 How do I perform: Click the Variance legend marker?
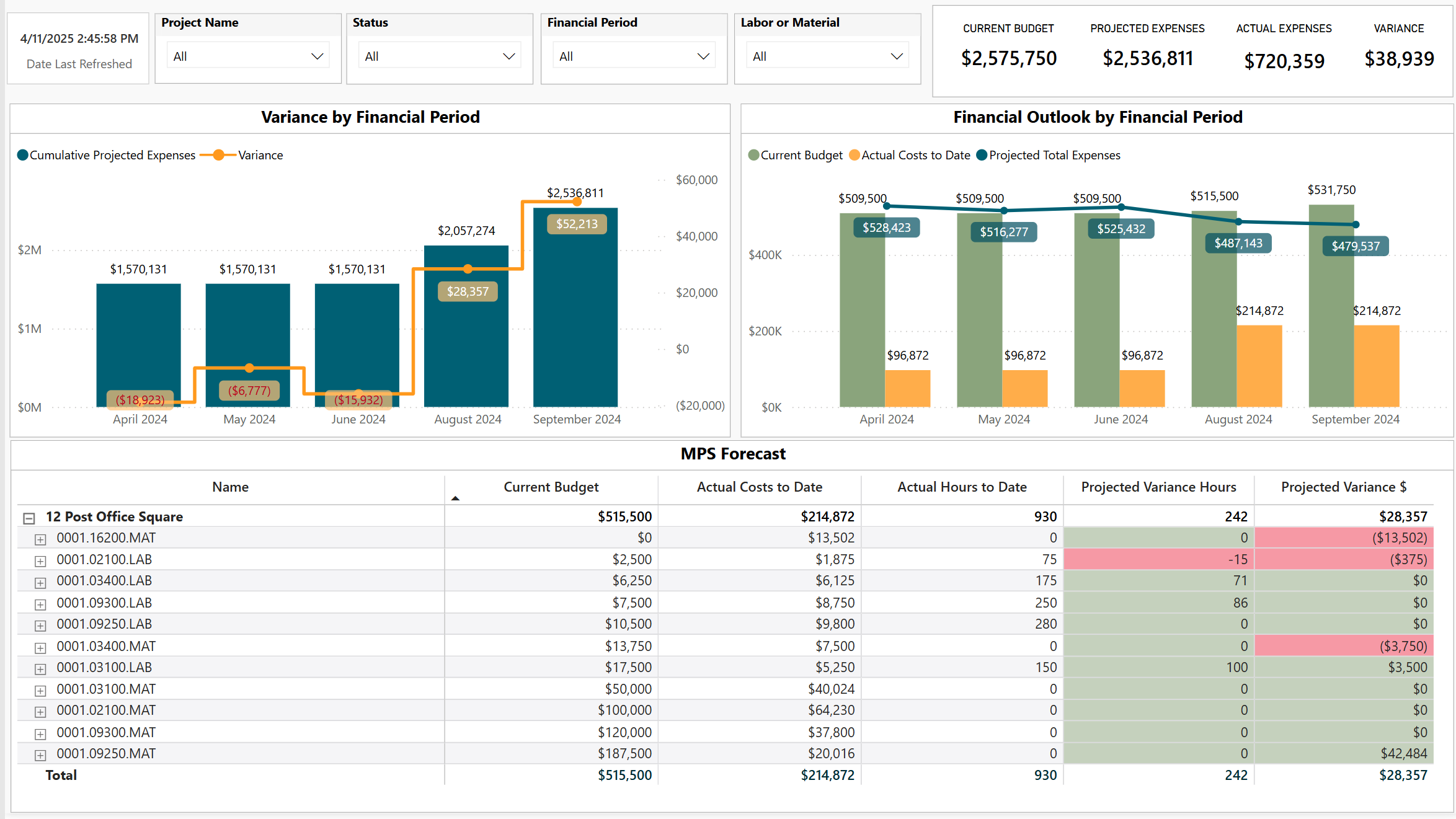(218, 155)
